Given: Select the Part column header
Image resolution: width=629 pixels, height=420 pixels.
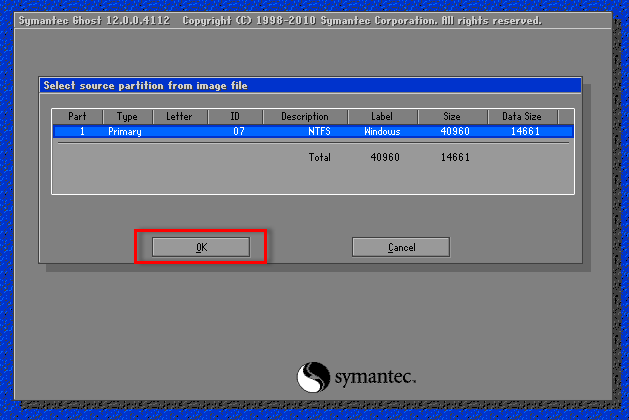Looking at the screenshot, I should click(77, 117).
